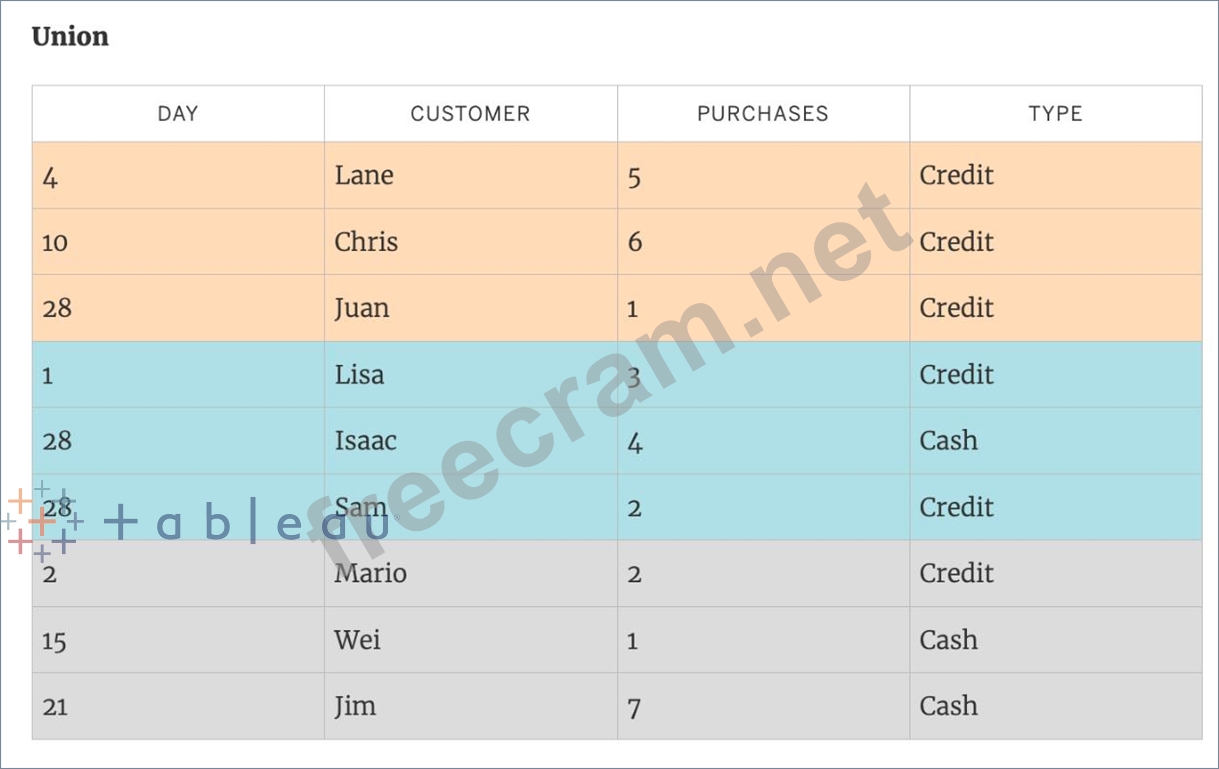Select the Credit type cell in Mario's row
Screen dimensions: 1219x769
(956, 574)
